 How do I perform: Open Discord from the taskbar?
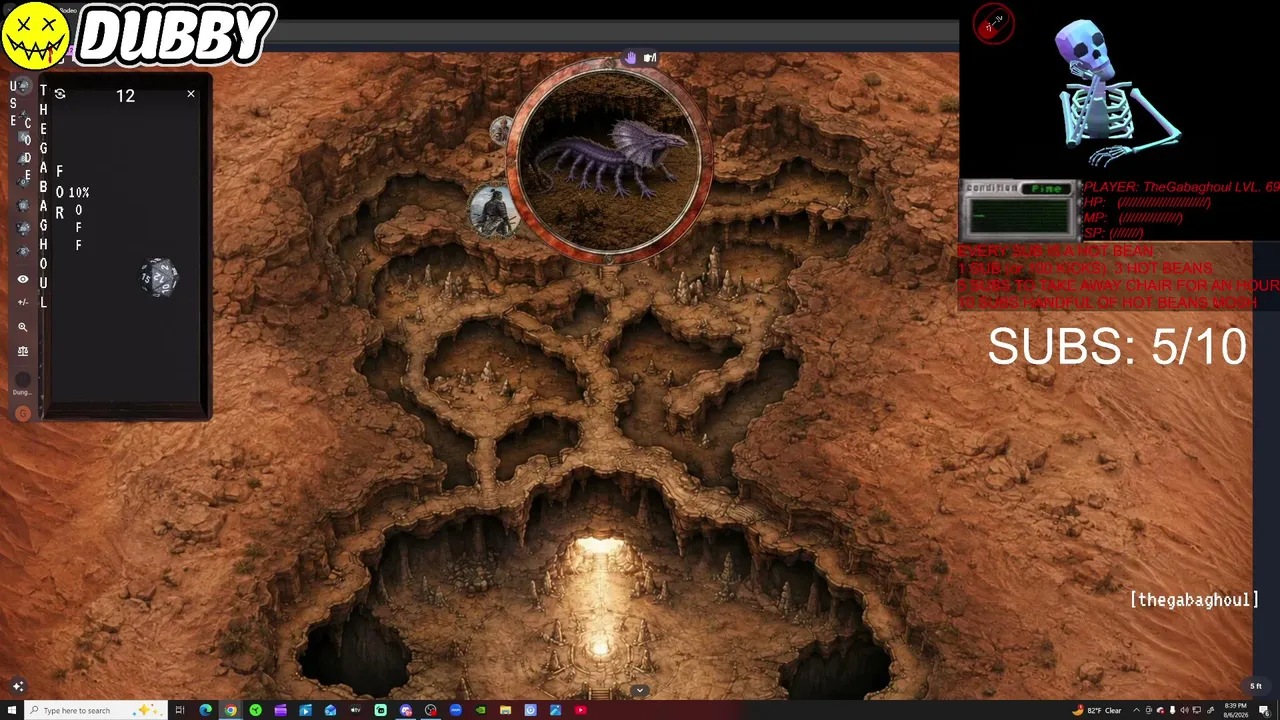click(405, 710)
